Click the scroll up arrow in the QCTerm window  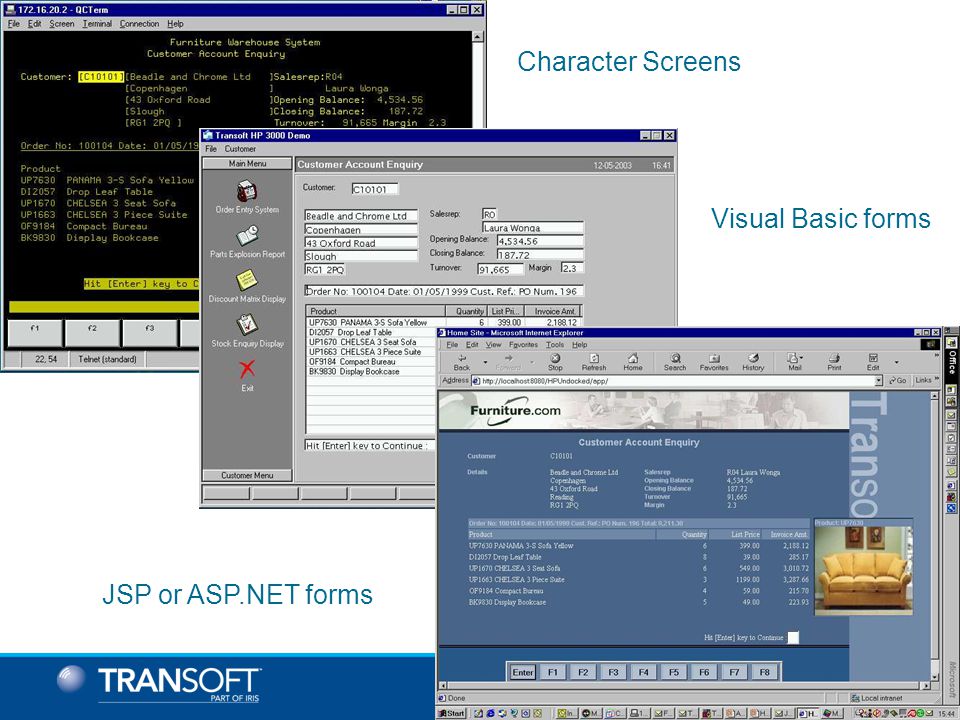tap(478, 37)
